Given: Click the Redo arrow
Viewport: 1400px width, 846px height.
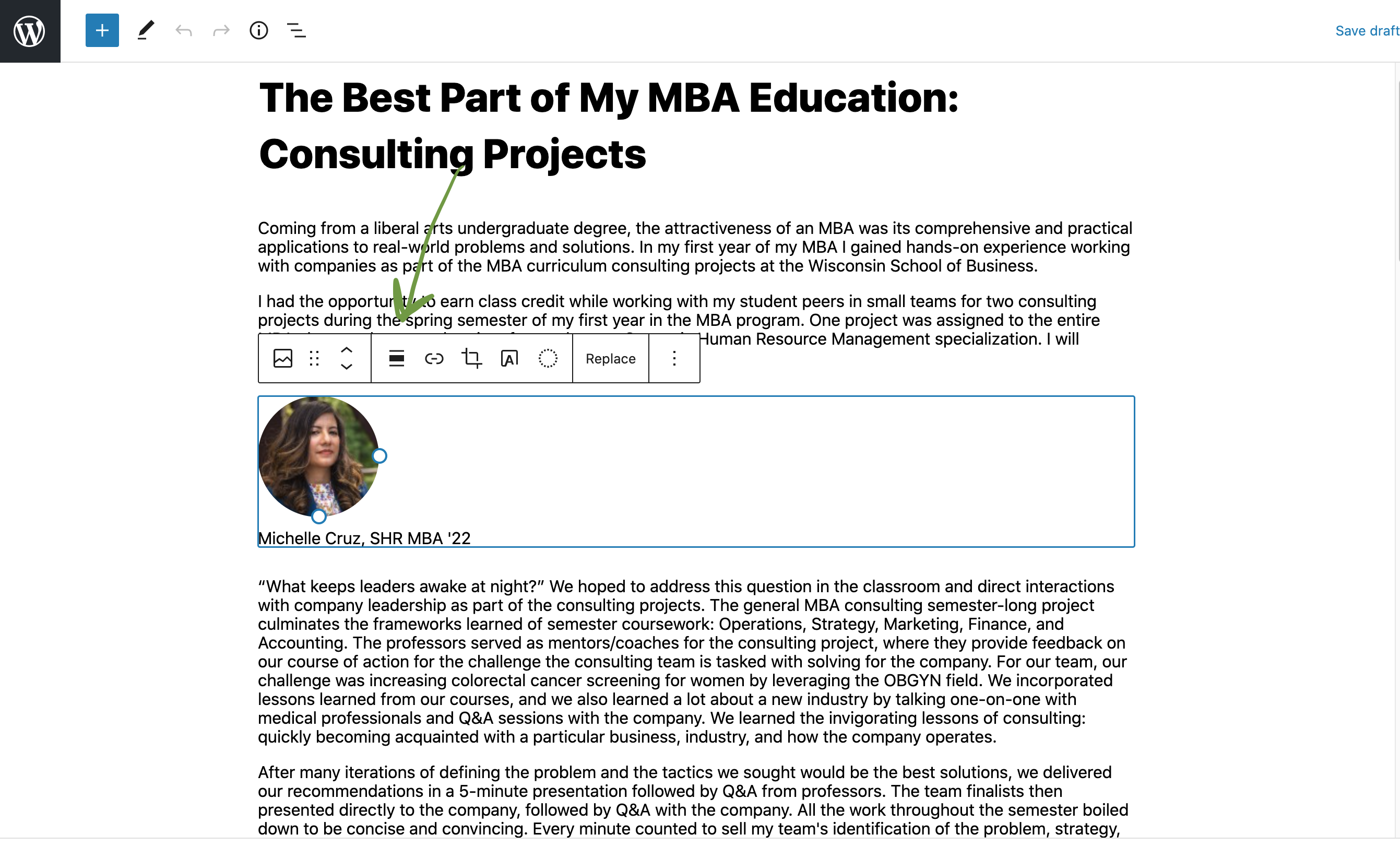Looking at the screenshot, I should pos(221,30).
